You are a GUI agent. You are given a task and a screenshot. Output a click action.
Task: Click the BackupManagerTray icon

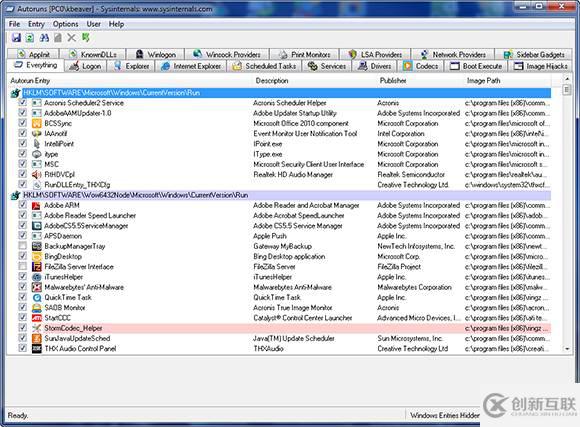coord(37,246)
